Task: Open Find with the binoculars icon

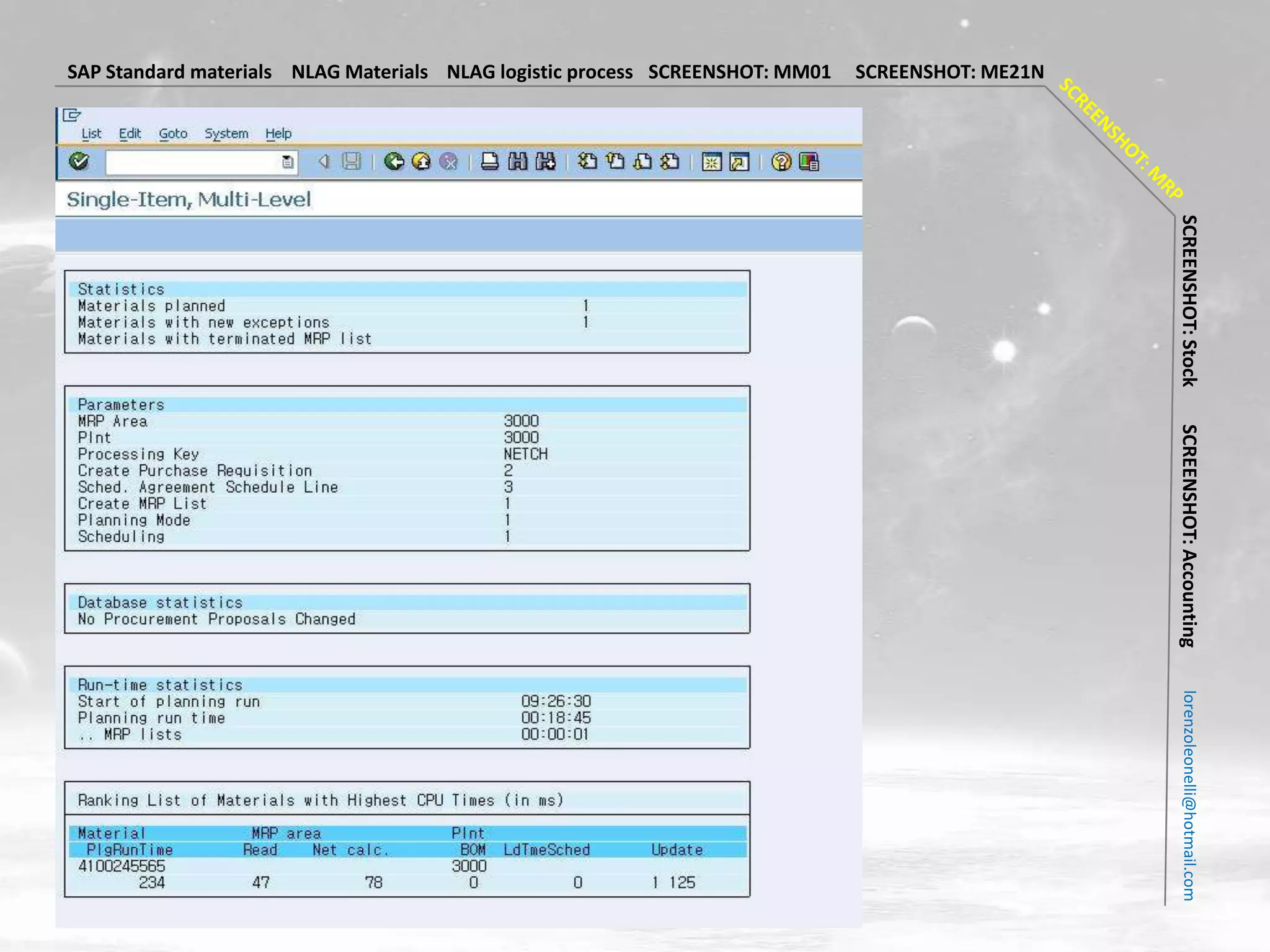Action: pos(518,162)
